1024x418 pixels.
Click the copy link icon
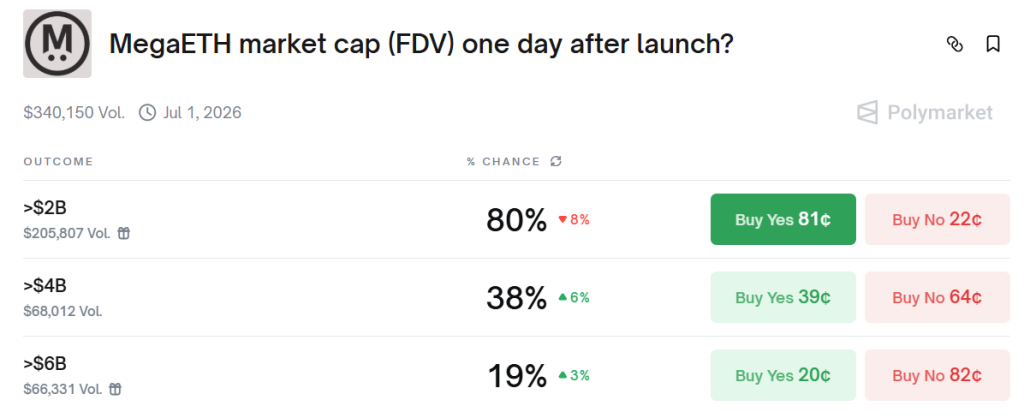[955, 44]
